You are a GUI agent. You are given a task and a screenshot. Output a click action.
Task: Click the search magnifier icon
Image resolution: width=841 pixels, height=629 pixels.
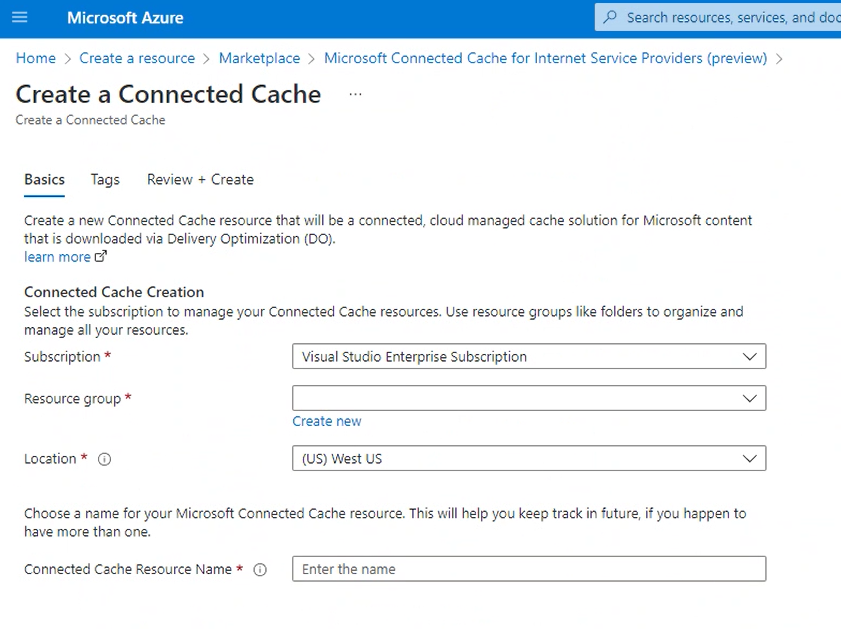(610, 18)
